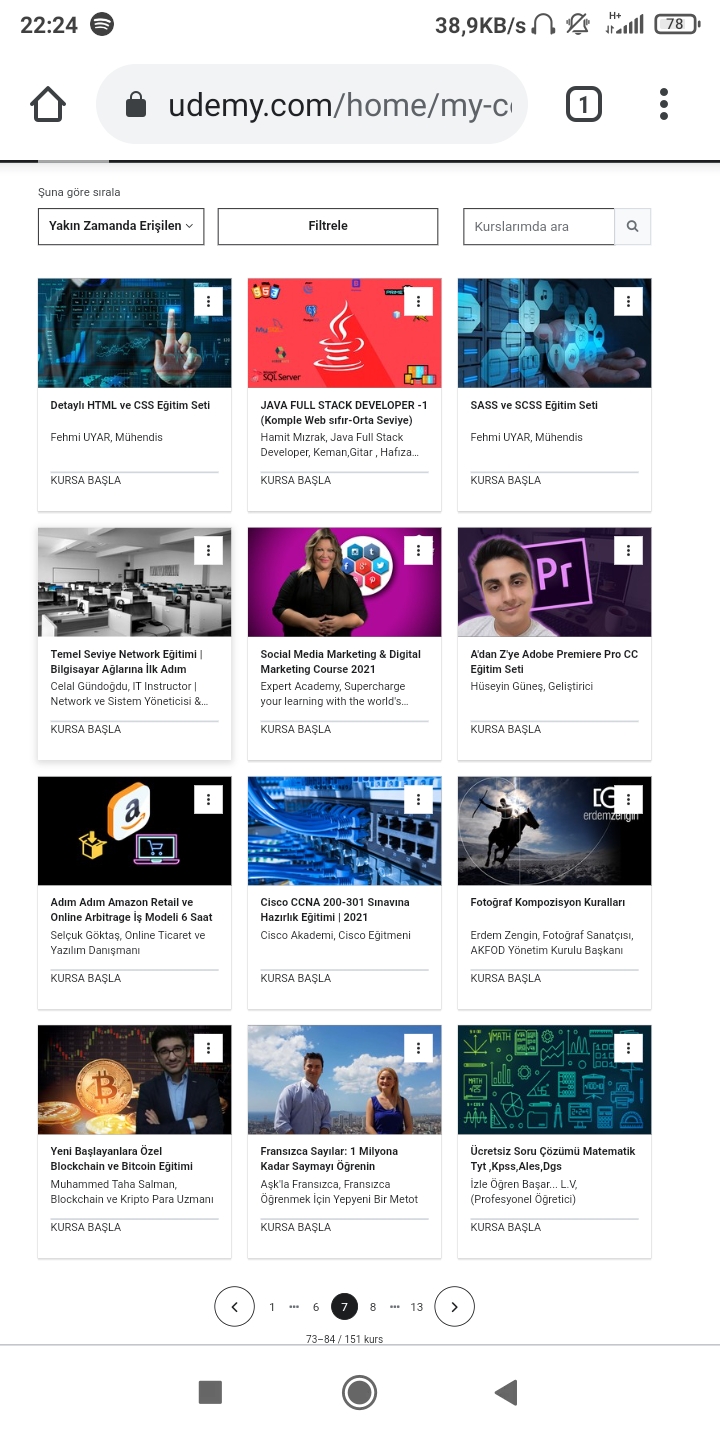Open options menu for Adobe Premiere Pro course
The image size is (720, 1440).
628,549
